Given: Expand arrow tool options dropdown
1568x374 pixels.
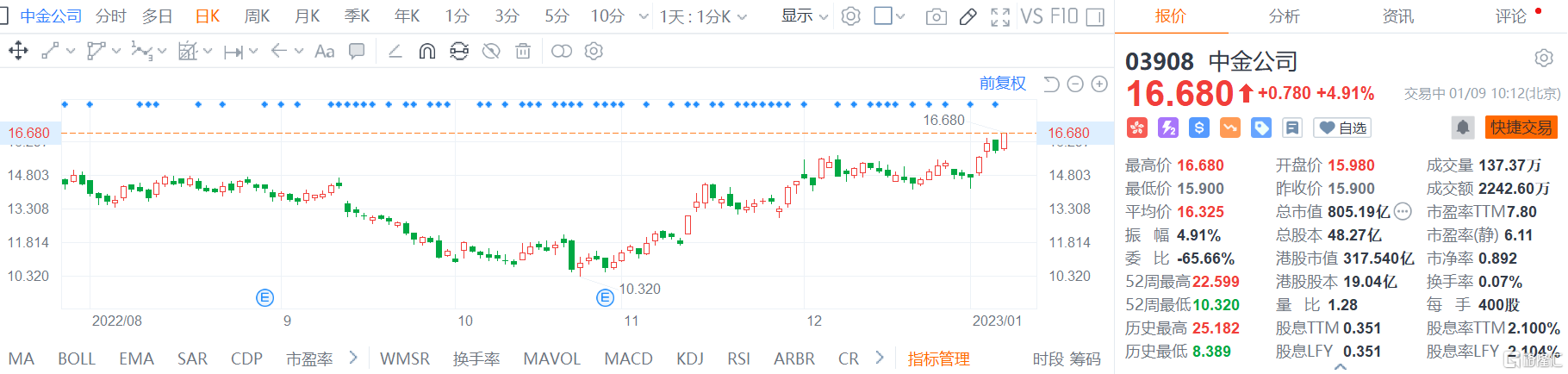Looking at the screenshot, I should (x=299, y=52).
